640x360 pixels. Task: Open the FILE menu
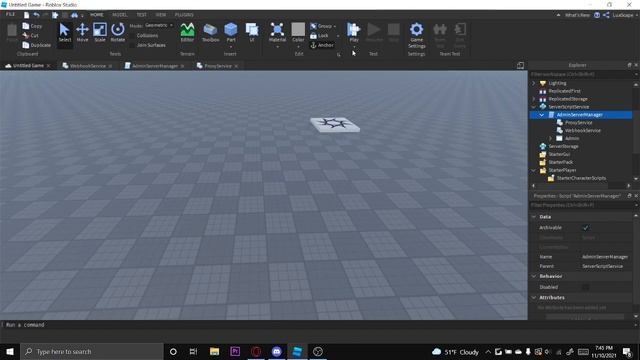pyautogui.click(x=10, y=15)
